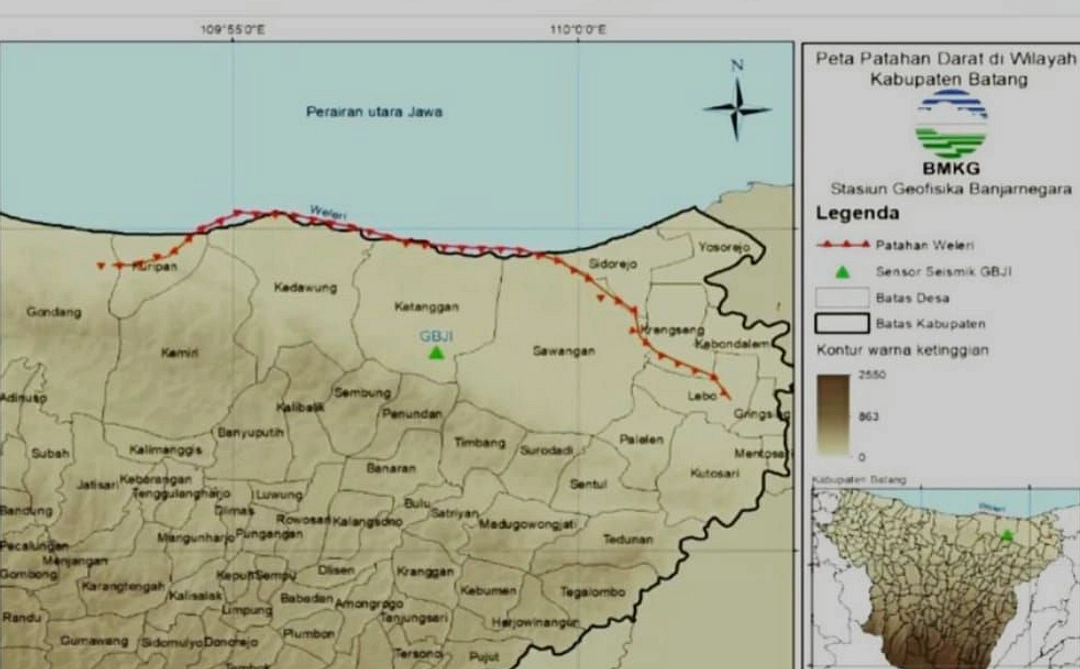Click the Kuripan village label

[x=154, y=267]
